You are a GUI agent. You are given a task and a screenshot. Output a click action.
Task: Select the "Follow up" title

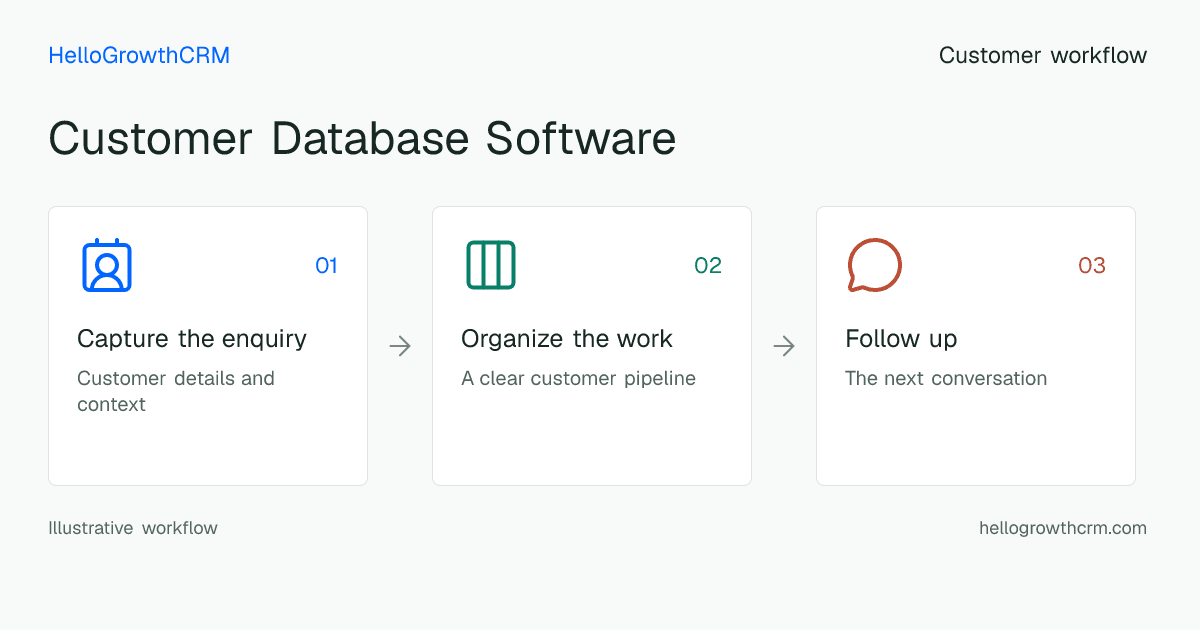click(x=901, y=339)
